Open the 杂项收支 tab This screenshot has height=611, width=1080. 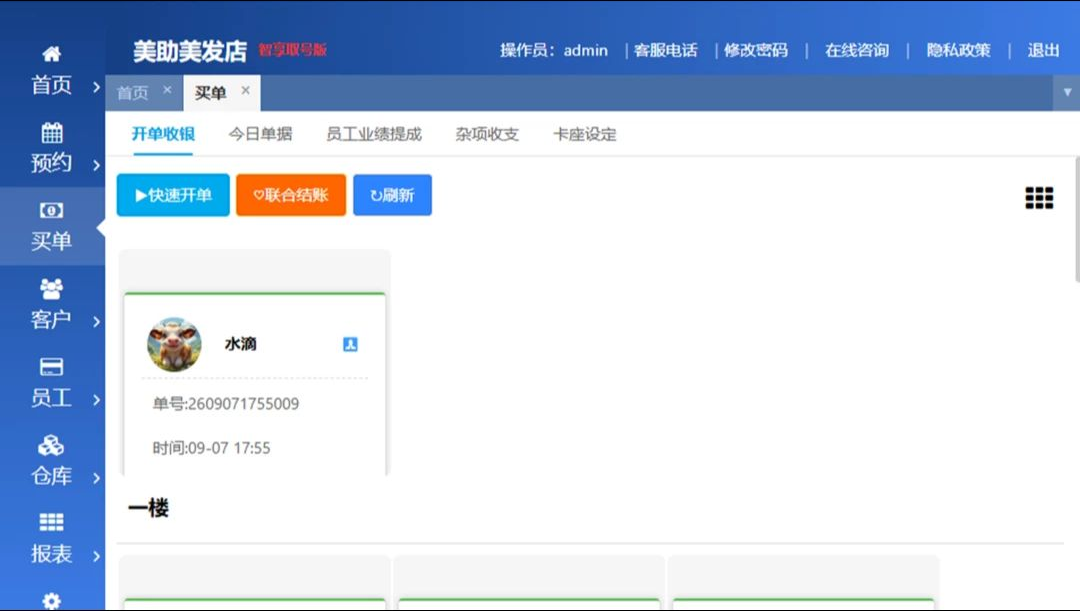pyautogui.click(x=487, y=134)
